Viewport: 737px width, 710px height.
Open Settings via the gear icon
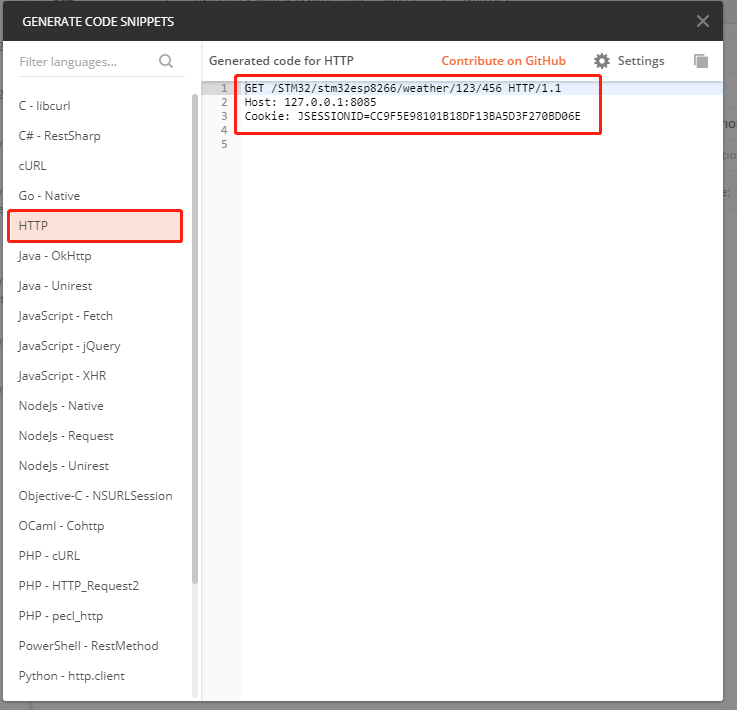[x=602, y=61]
